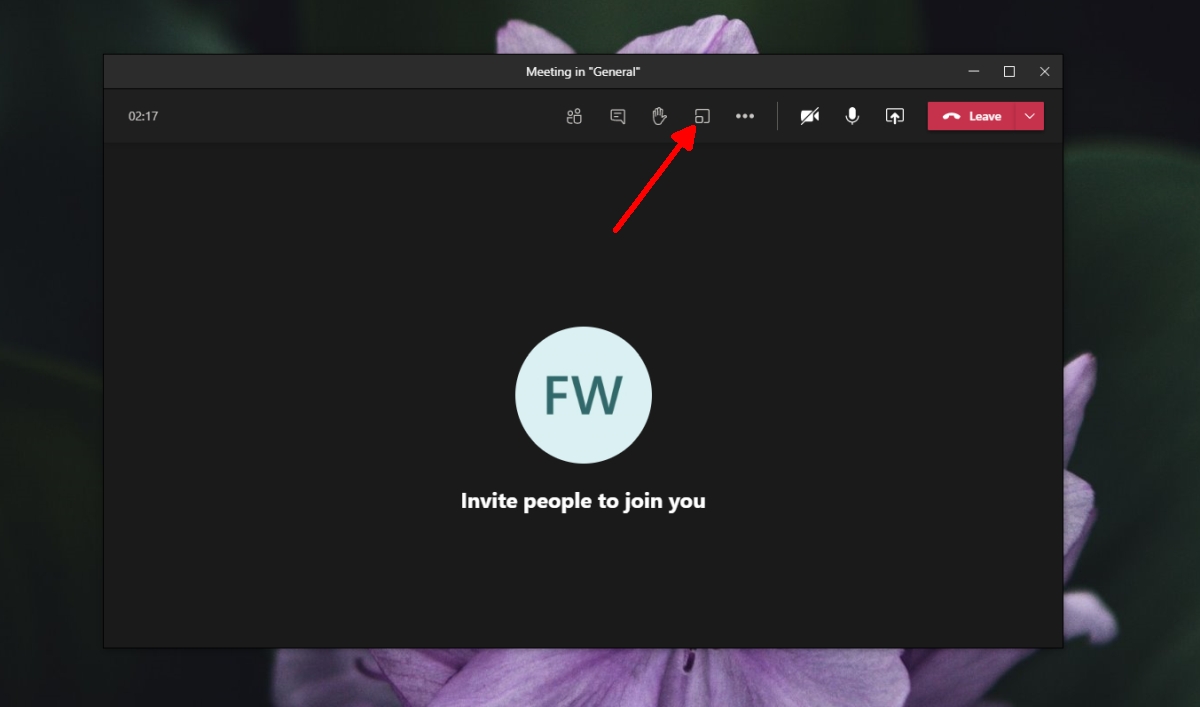Image resolution: width=1200 pixels, height=707 pixels.
Task: Expand the Leave options dropdown arrow
Action: click(x=1030, y=116)
